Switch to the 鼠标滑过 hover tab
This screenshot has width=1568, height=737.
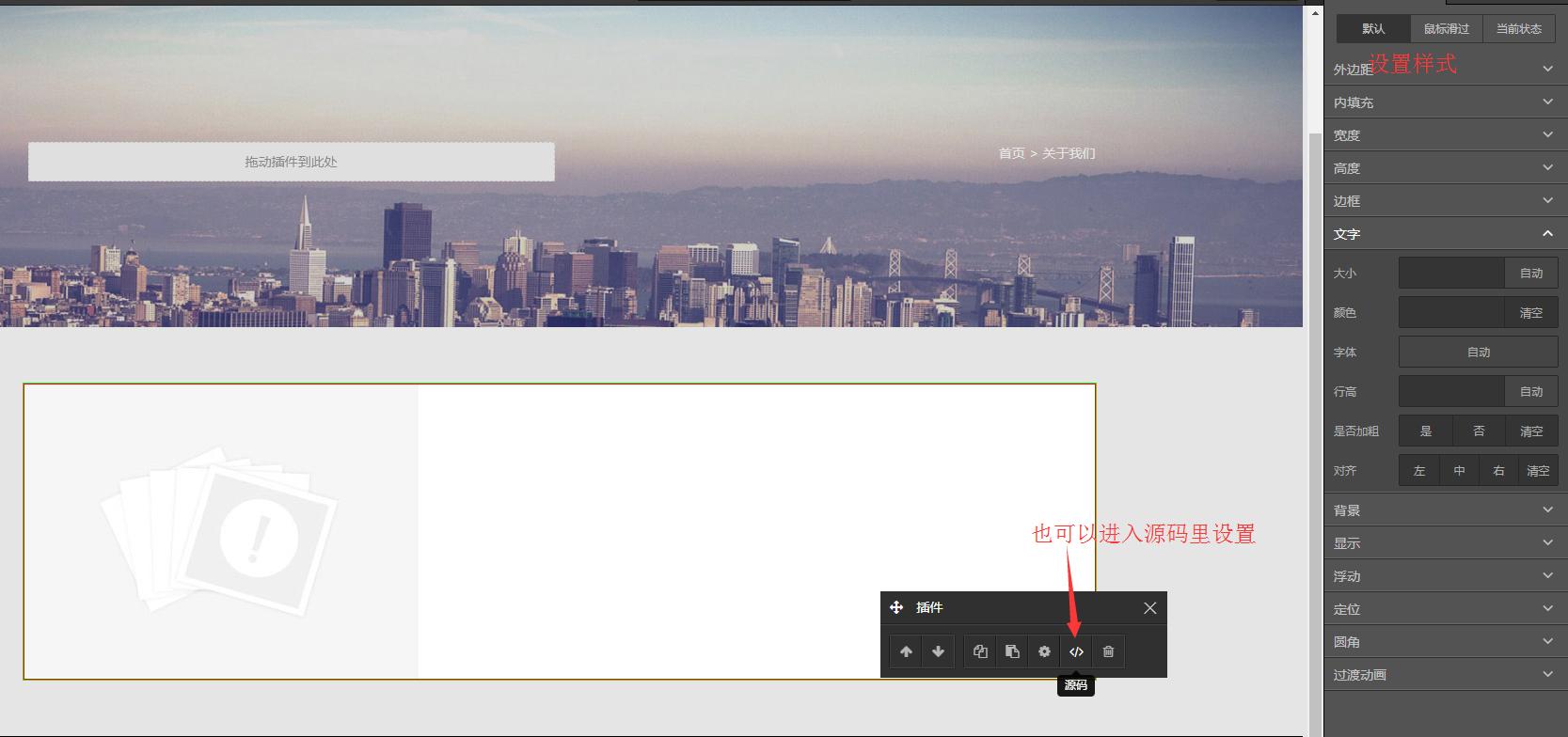pyautogui.click(x=1446, y=29)
